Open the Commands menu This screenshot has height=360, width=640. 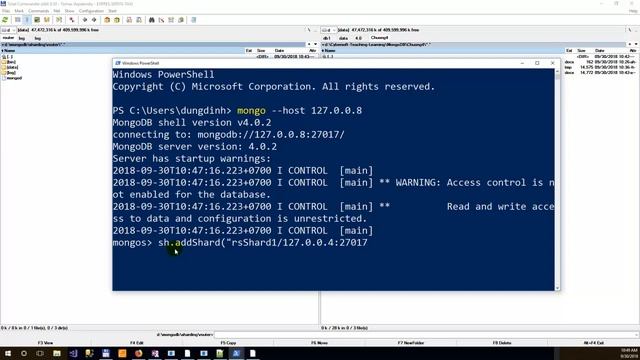(38, 11)
